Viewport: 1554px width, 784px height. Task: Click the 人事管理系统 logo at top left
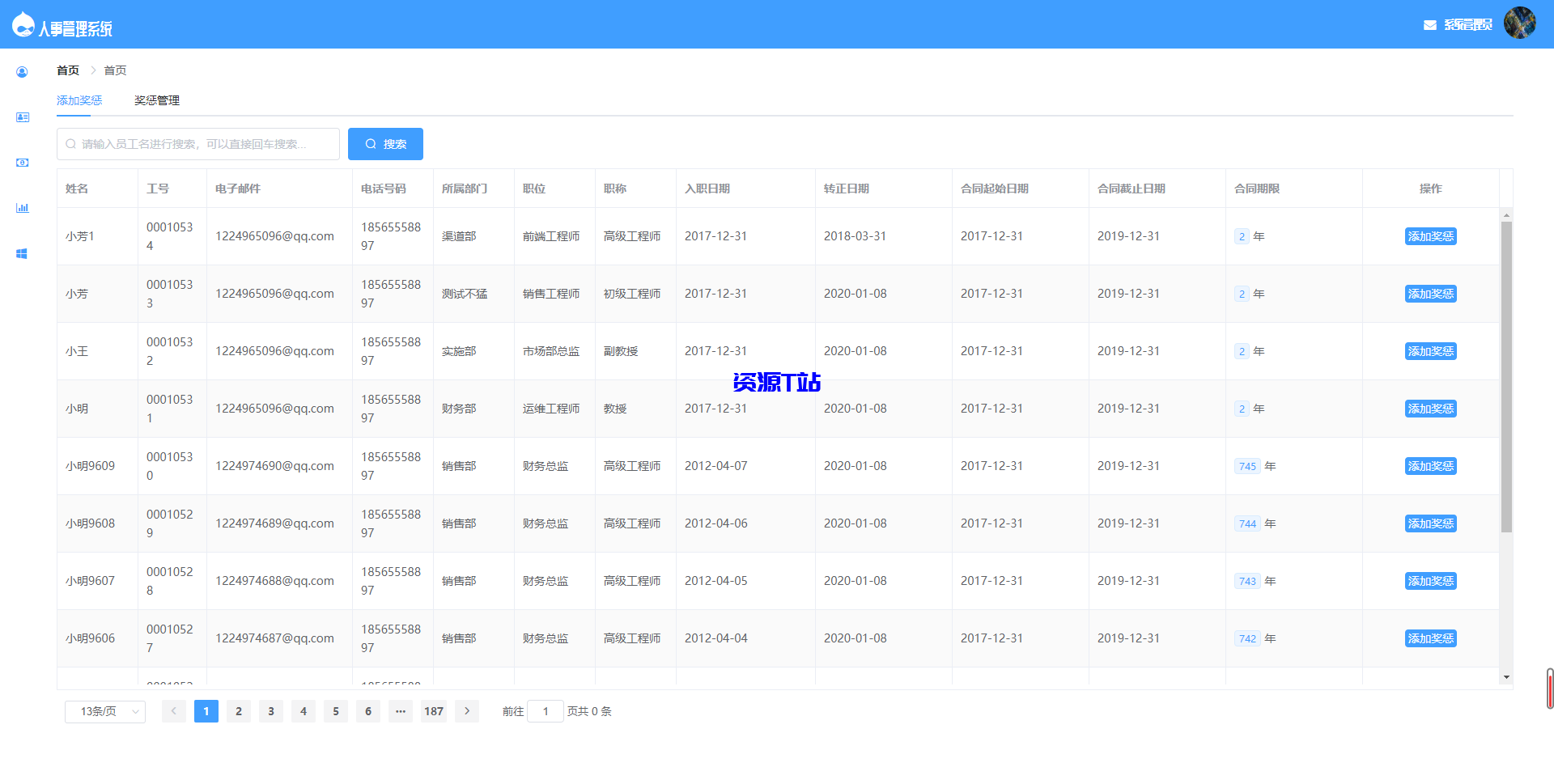(62, 23)
